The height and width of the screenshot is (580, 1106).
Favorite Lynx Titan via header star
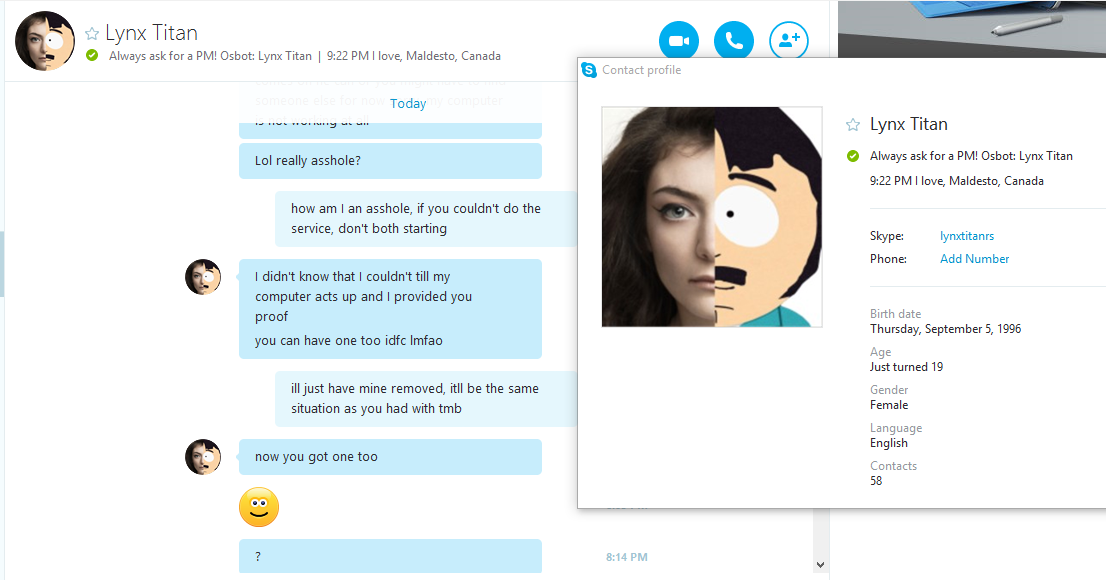click(x=92, y=34)
